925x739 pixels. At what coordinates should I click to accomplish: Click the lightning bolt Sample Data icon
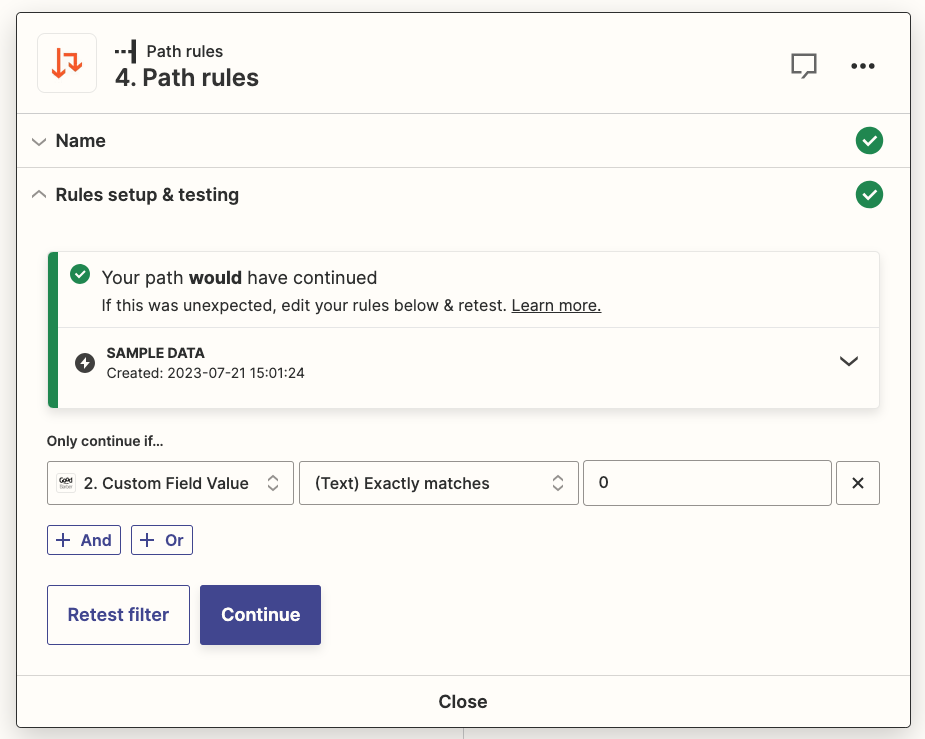coord(86,362)
